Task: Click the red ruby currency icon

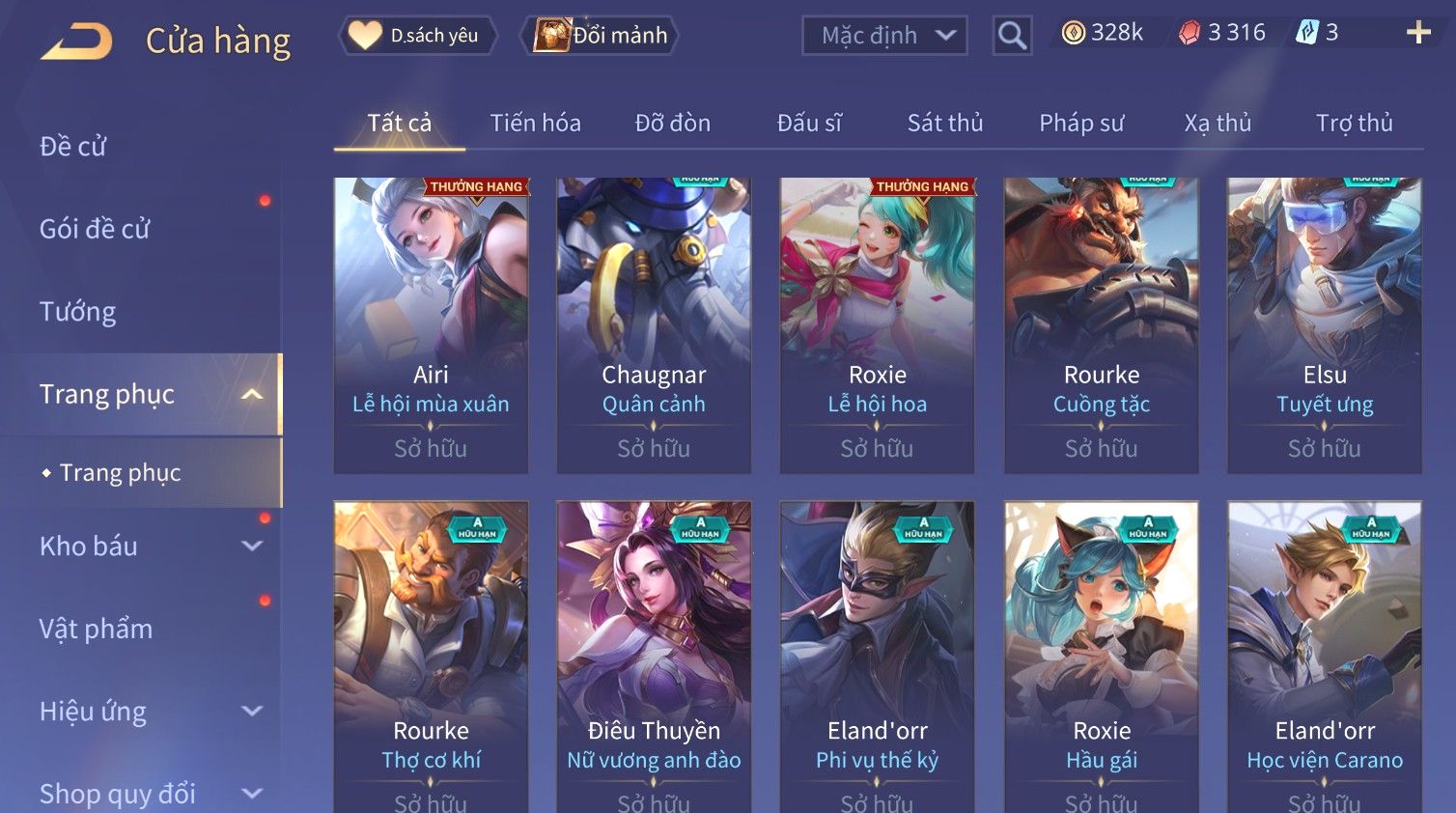Action: click(1190, 33)
